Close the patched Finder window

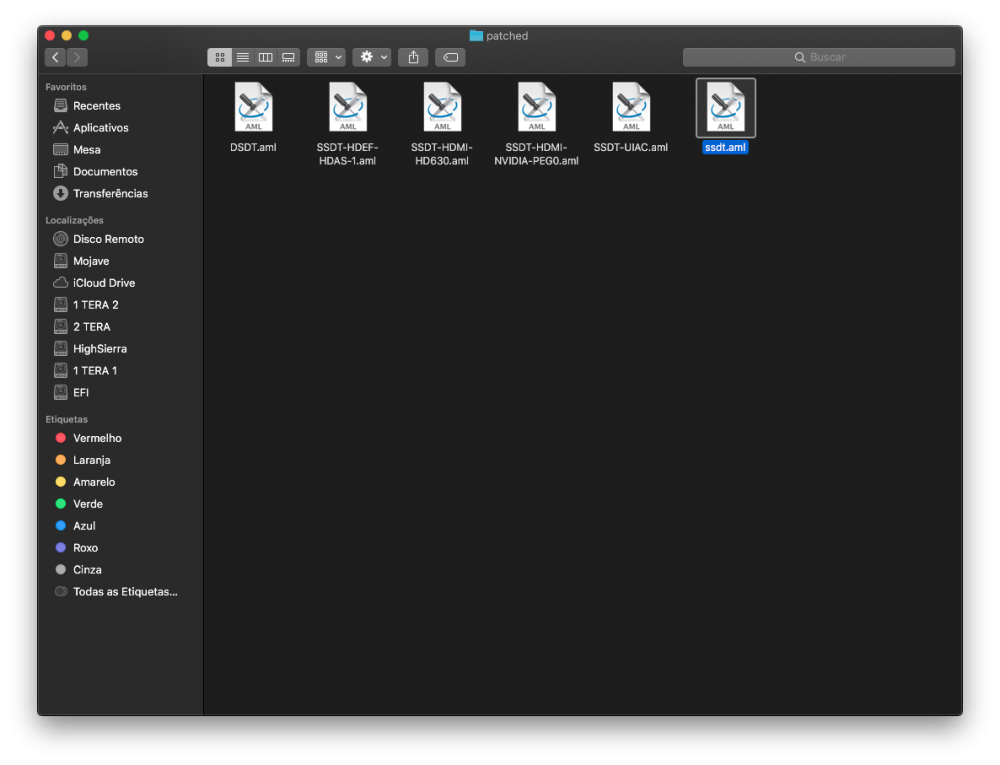50,36
